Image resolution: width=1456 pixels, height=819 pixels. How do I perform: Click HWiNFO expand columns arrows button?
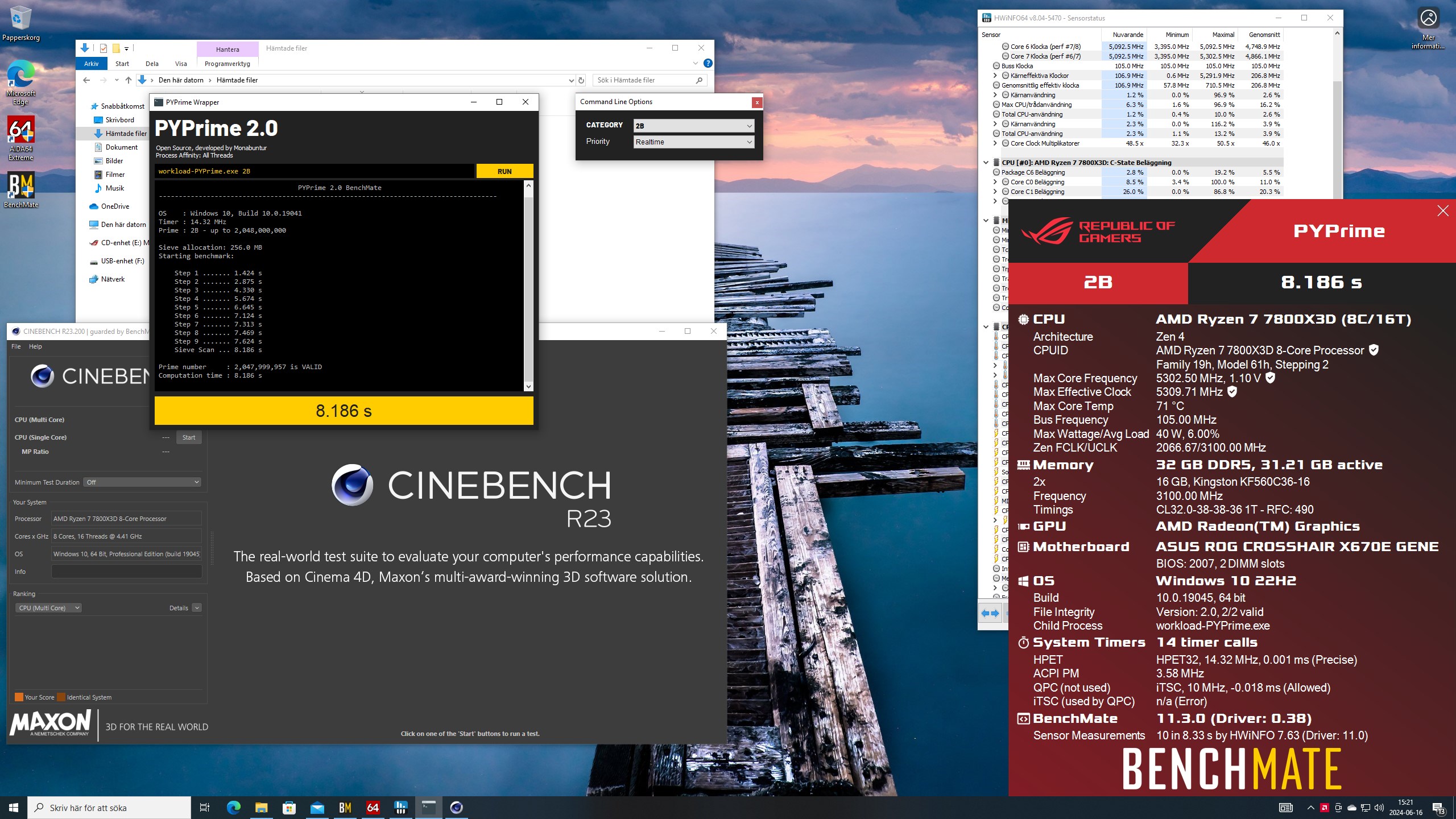coord(990,613)
